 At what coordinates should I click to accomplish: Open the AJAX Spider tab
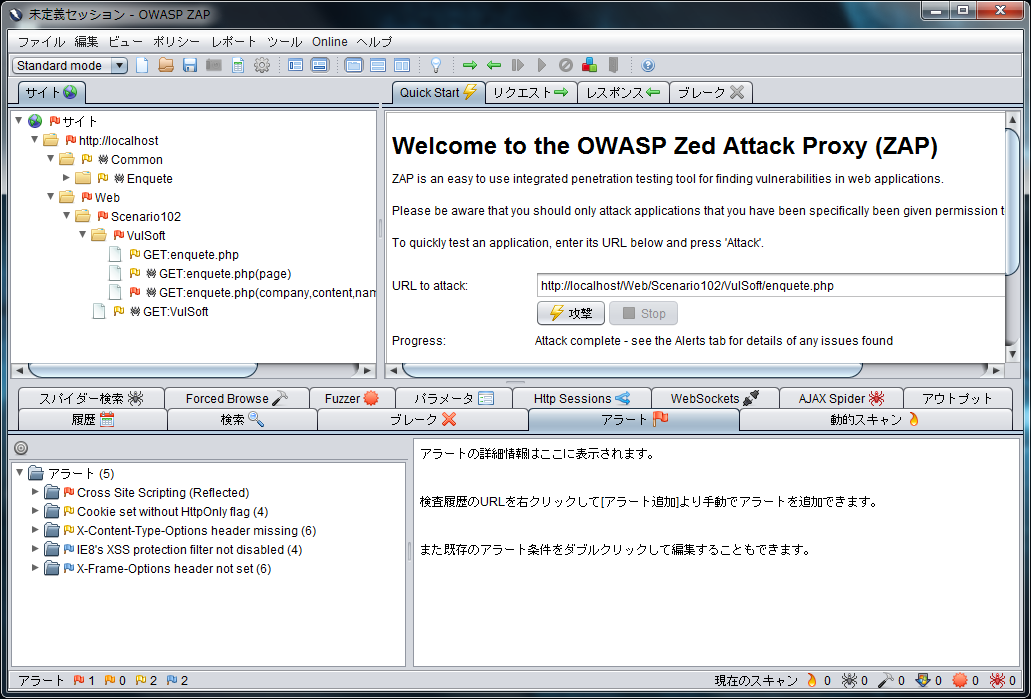(842, 398)
